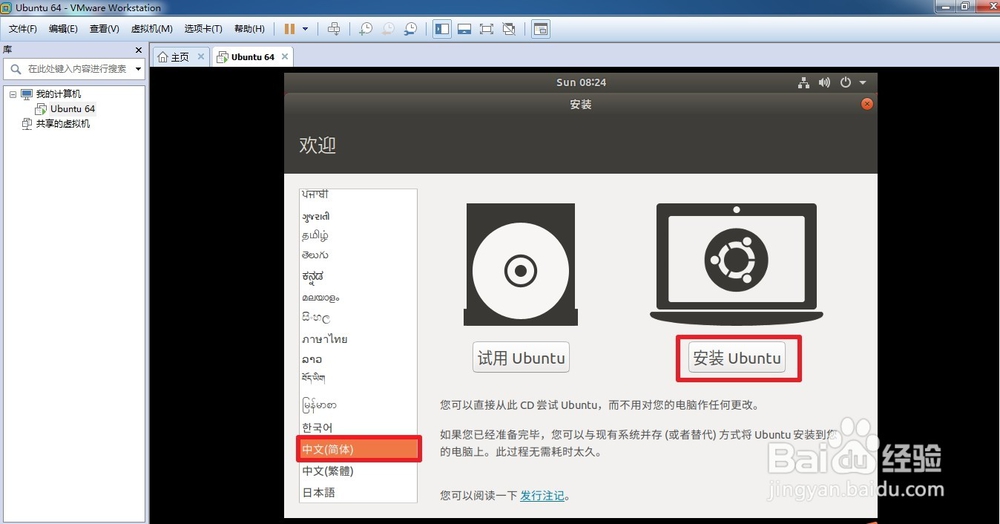Select മലയാളം in the language list
The image size is (1000, 524).
[x=358, y=297]
